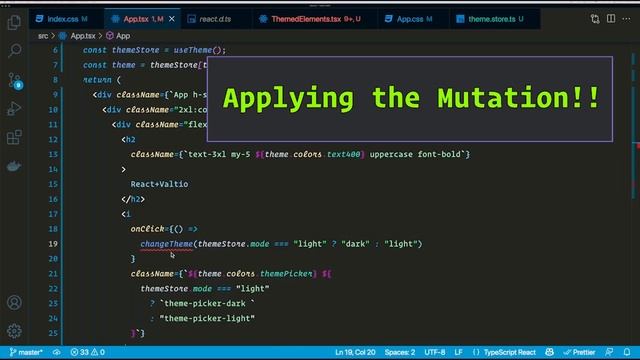Click the "theme-picker-light" string

(207, 318)
